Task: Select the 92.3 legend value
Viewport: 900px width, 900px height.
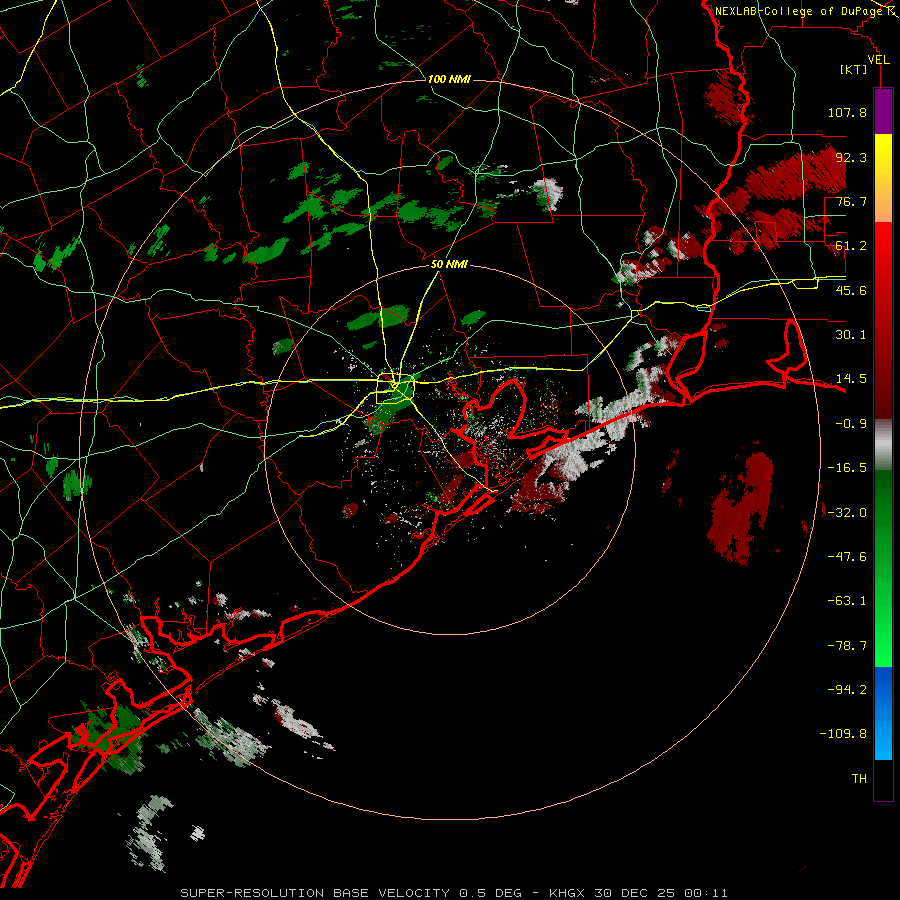Action: 851,157
